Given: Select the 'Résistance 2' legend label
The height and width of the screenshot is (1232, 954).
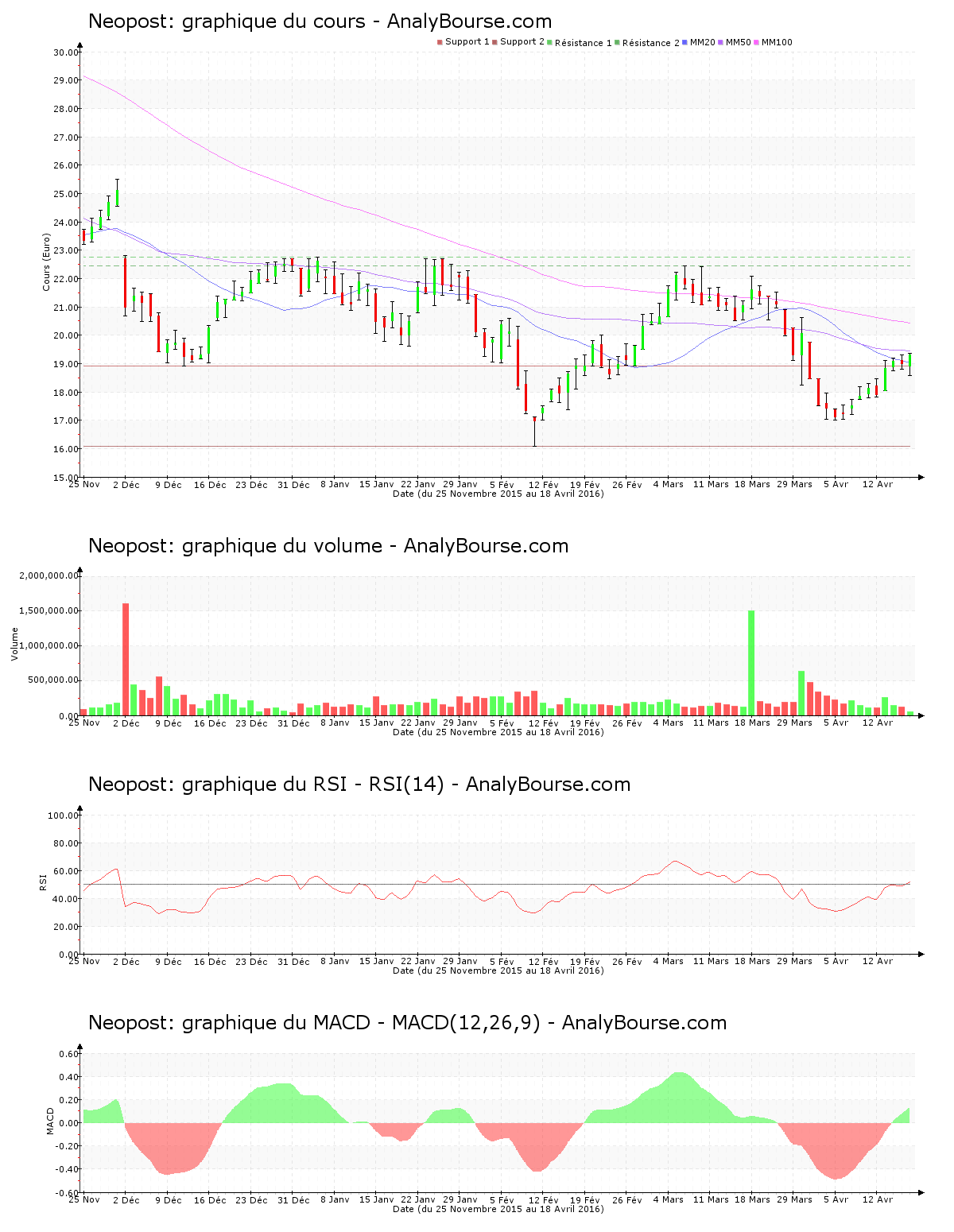Looking at the screenshot, I should 651,42.
